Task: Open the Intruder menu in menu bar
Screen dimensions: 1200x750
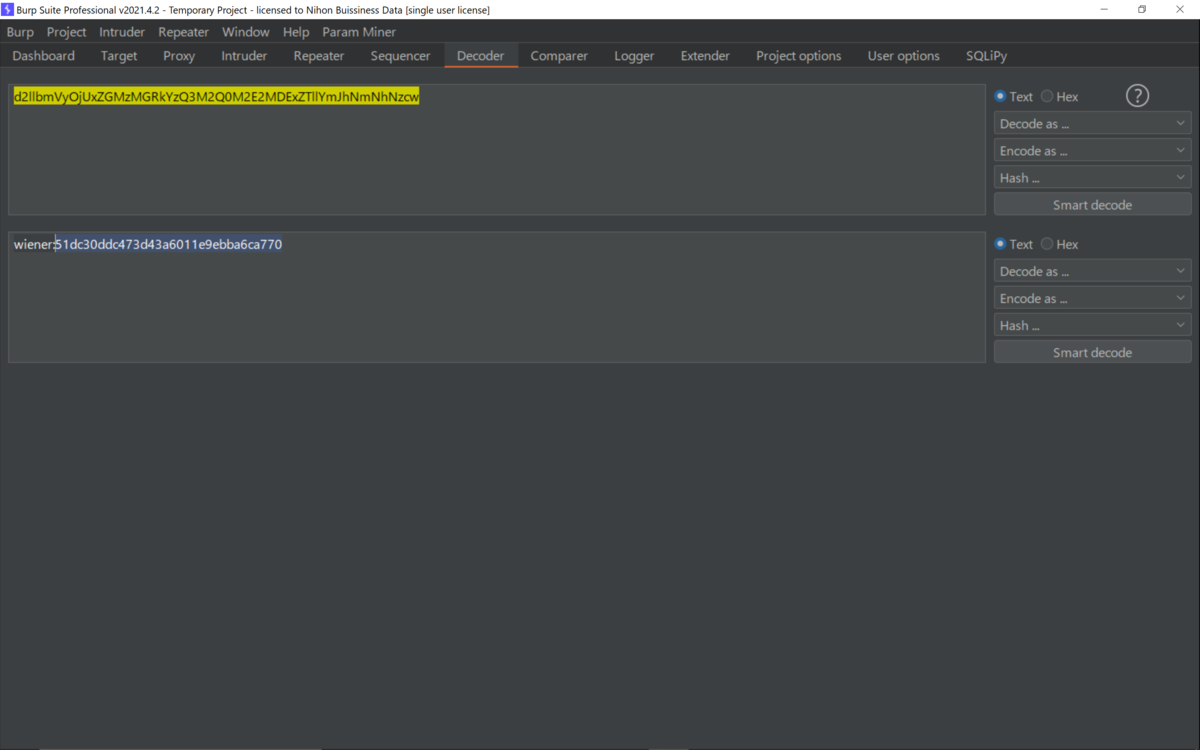Action: (x=122, y=32)
